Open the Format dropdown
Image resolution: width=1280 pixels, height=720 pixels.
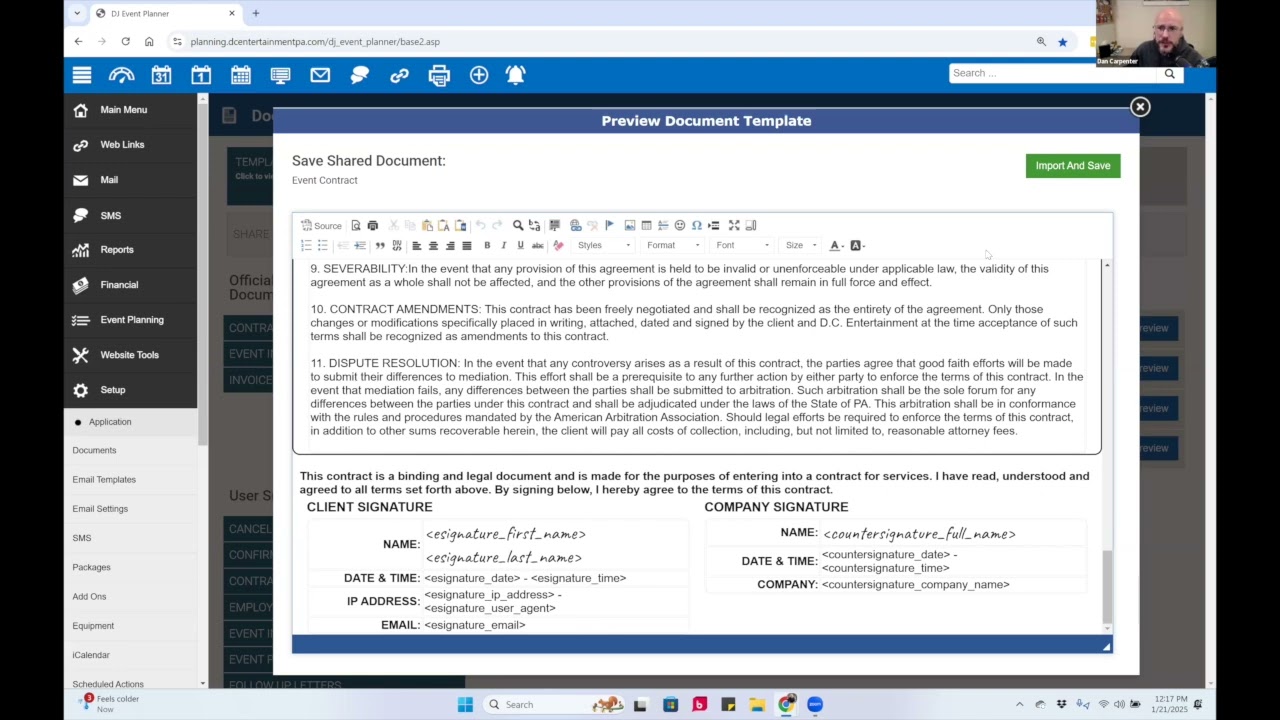pyautogui.click(x=673, y=246)
